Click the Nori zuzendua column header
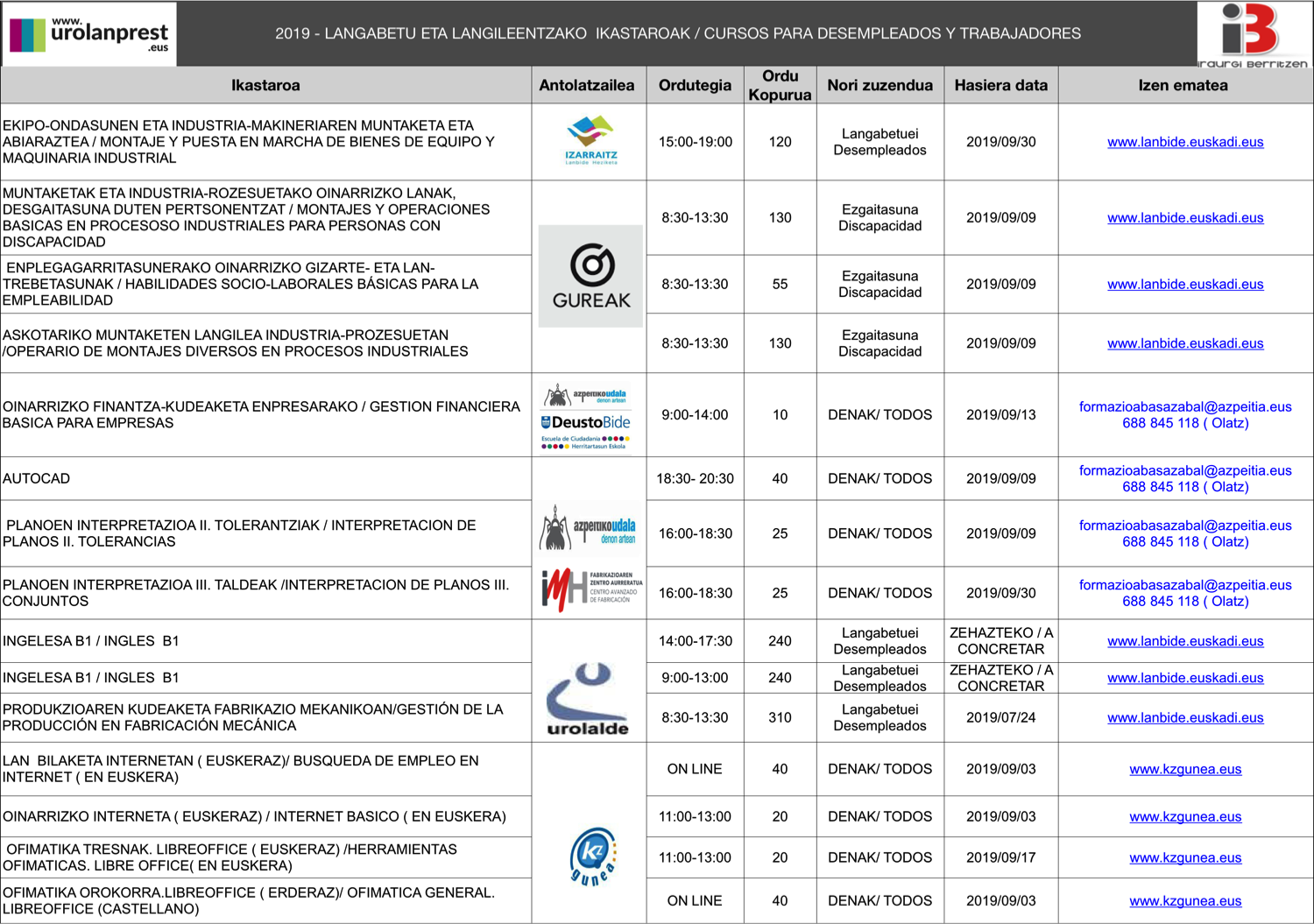This screenshot has height=924, width=1314. pos(880,85)
